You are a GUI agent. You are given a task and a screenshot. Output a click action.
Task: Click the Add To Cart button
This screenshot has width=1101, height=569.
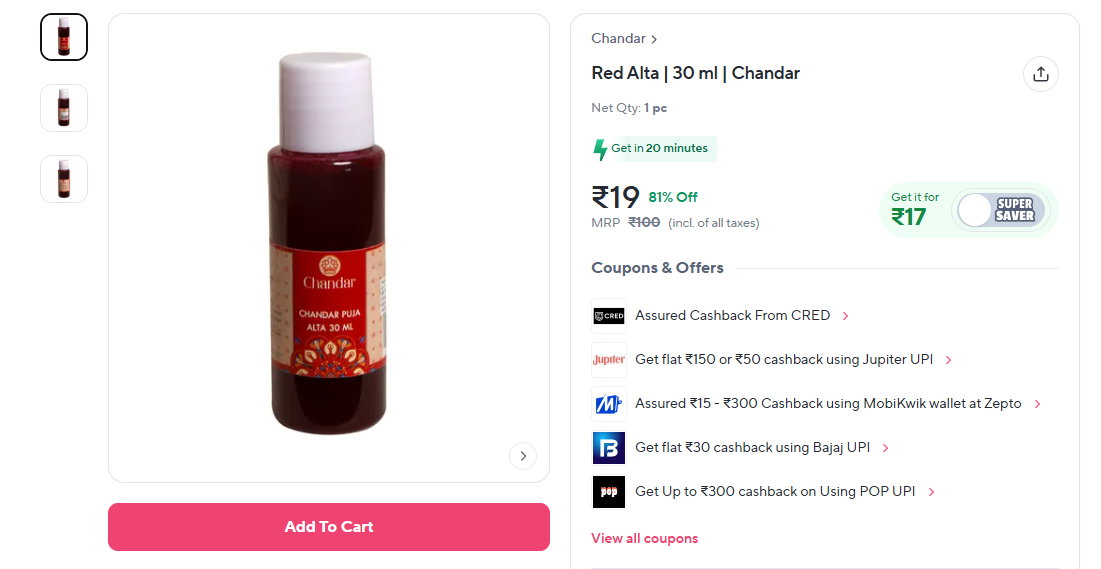tap(329, 527)
